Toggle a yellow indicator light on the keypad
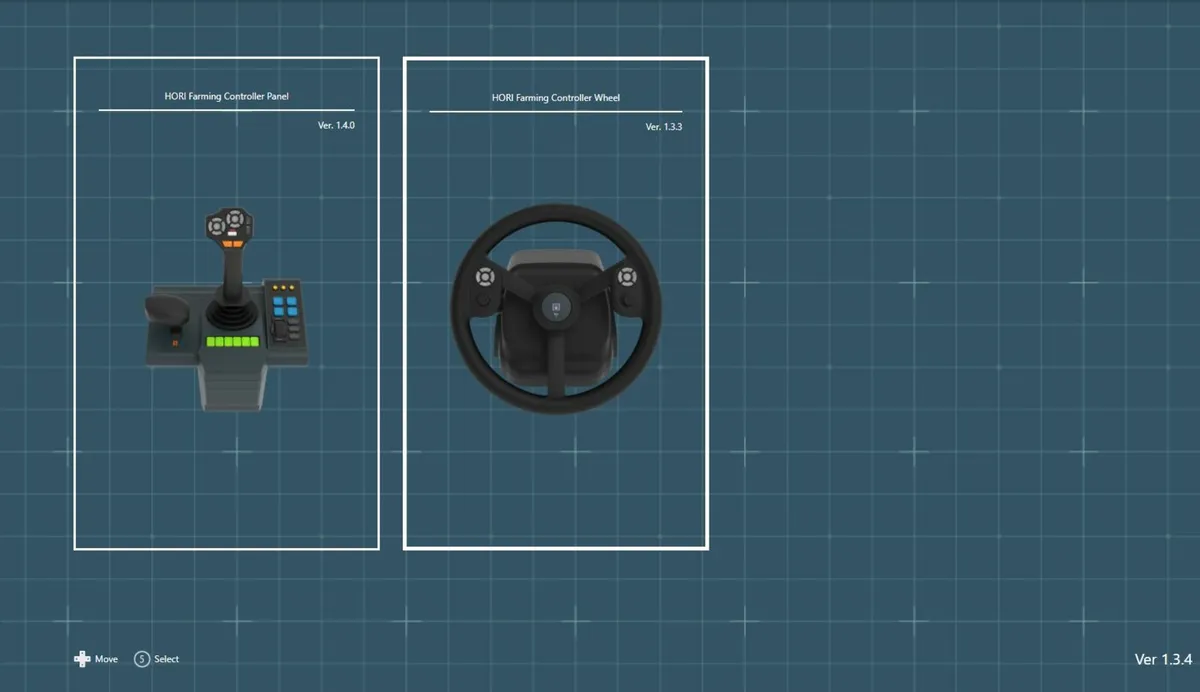Screen dimensions: 1200x692 [x=283, y=286]
